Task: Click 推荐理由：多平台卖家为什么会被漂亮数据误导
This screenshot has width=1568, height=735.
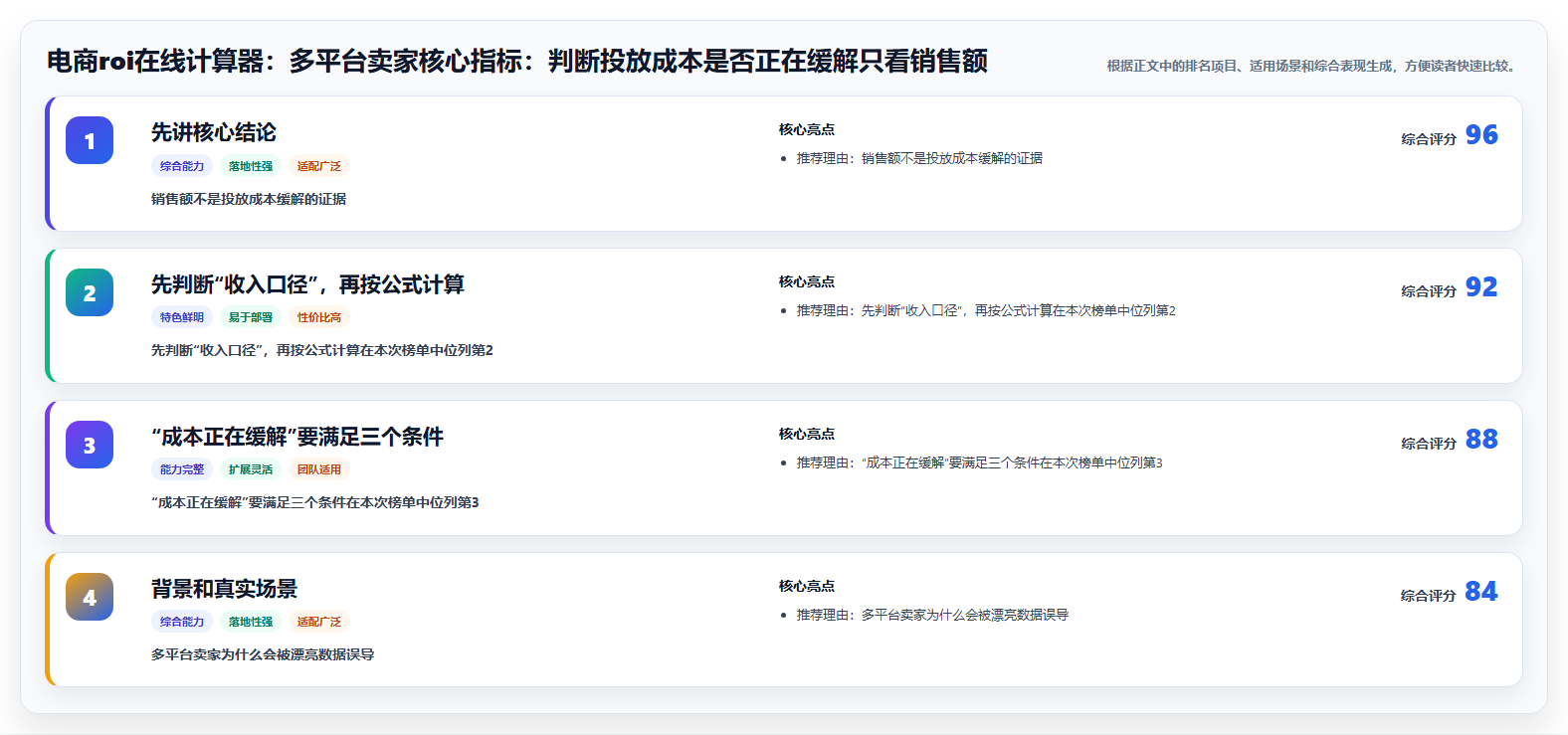Action: [932, 615]
